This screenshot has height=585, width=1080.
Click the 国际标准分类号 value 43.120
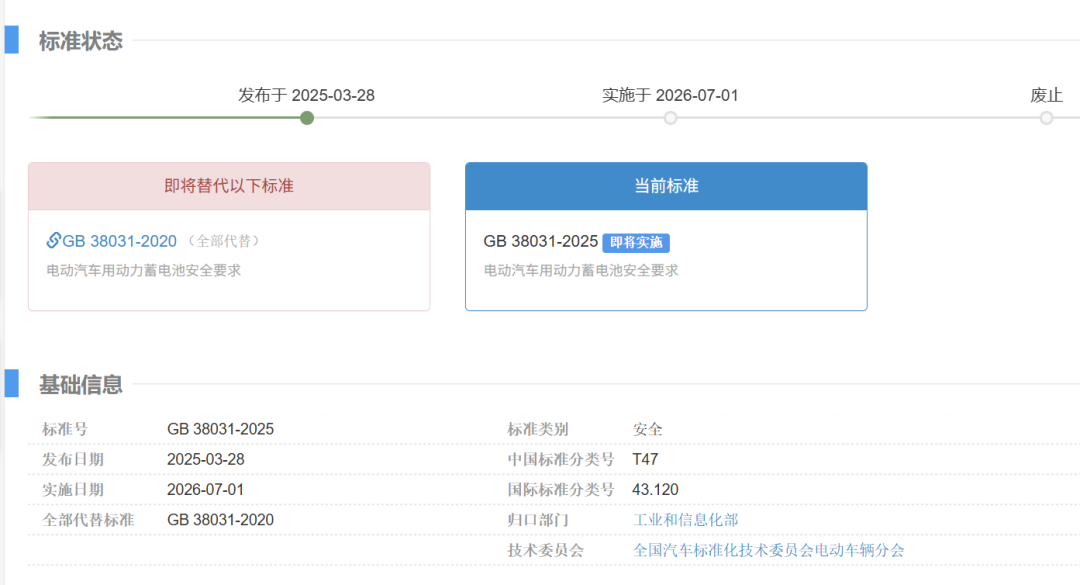coord(656,490)
